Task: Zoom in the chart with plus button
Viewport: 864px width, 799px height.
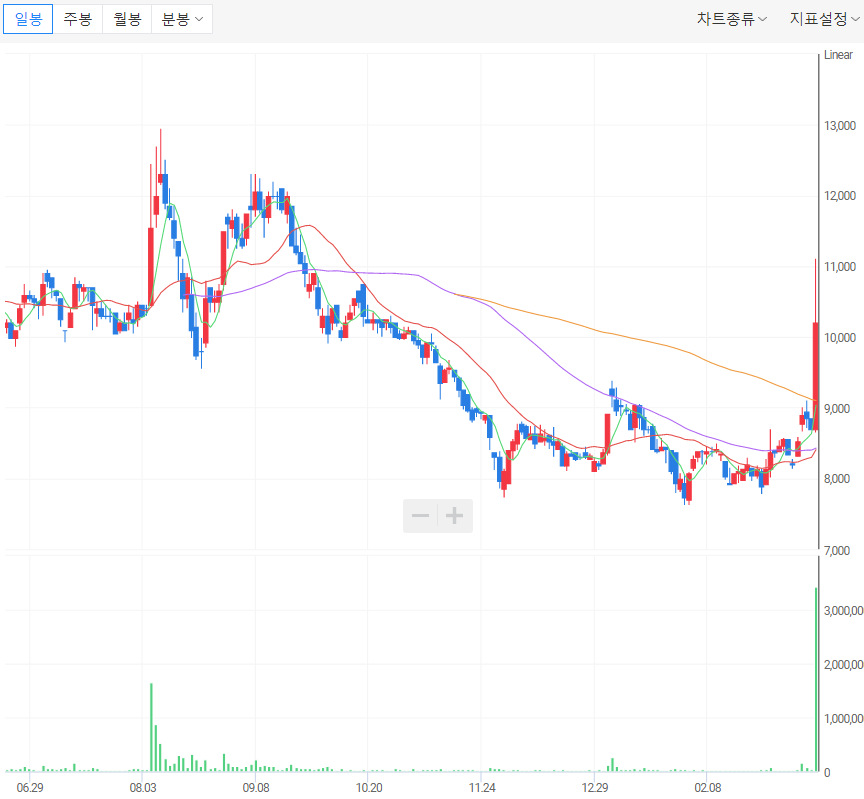Action: click(455, 516)
